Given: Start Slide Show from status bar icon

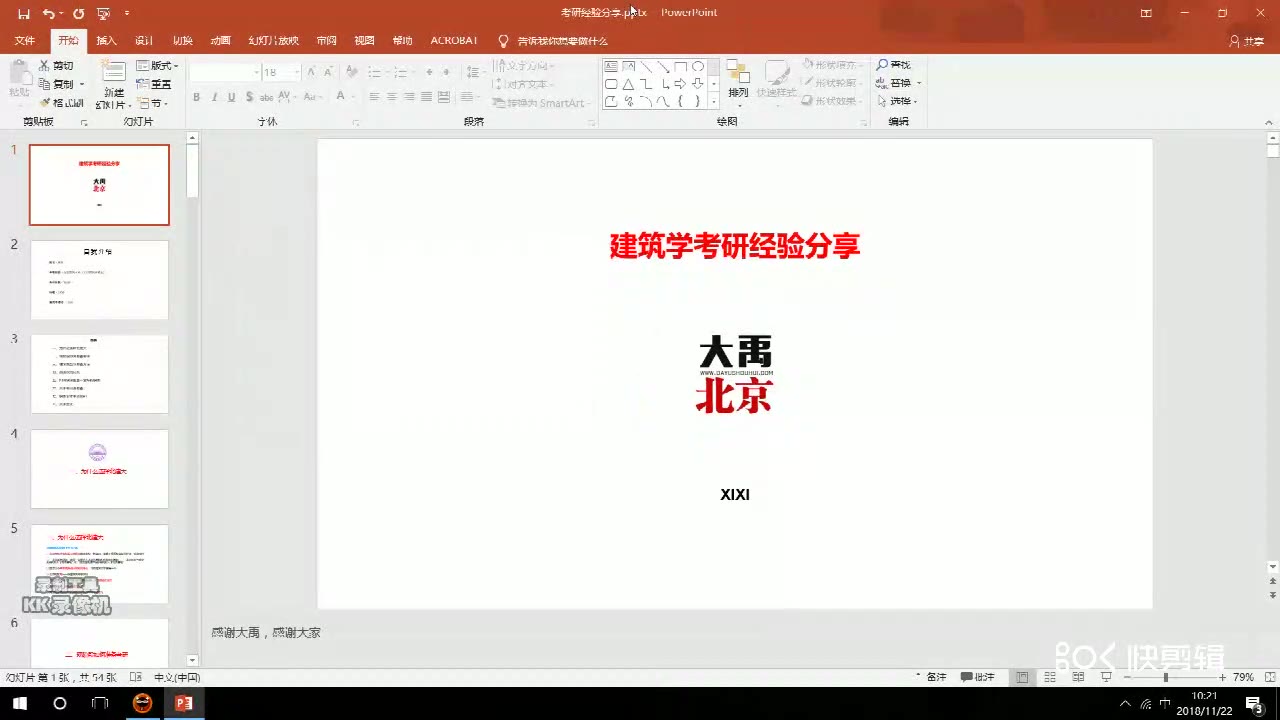Looking at the screenshot, I should [x=1106, y=677].
